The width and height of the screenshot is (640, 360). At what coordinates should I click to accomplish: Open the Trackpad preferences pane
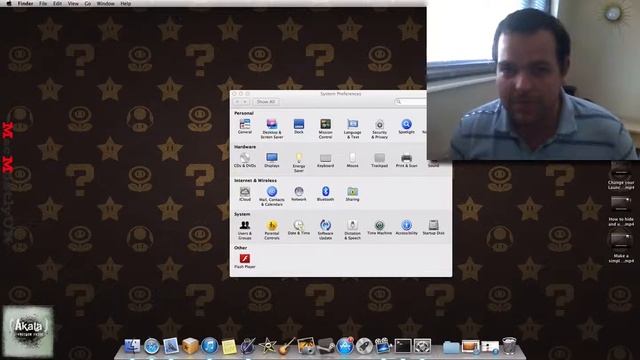(x=380, y=160)
